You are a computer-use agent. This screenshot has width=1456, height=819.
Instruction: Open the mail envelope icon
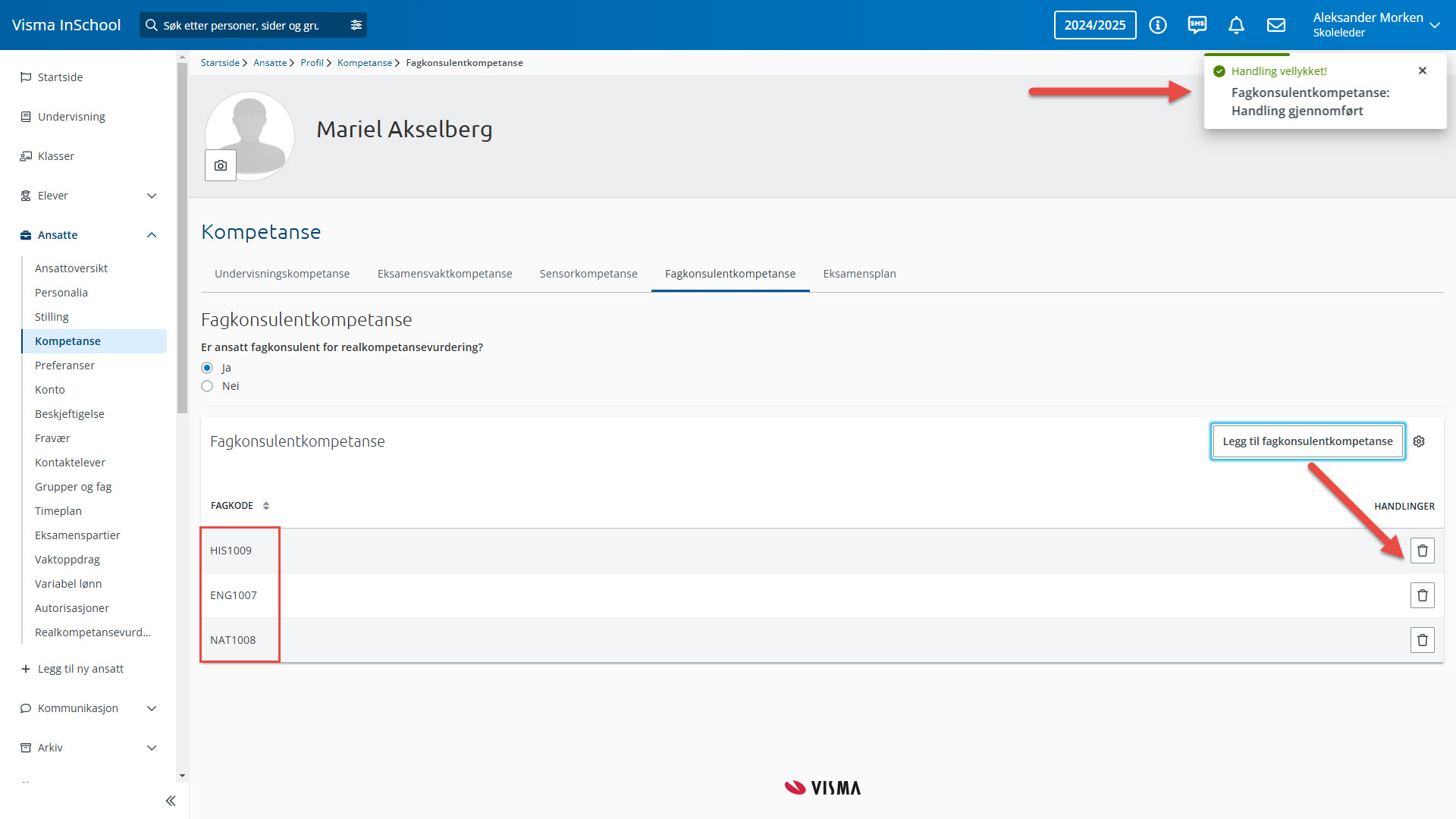[x=1276, y=25]
